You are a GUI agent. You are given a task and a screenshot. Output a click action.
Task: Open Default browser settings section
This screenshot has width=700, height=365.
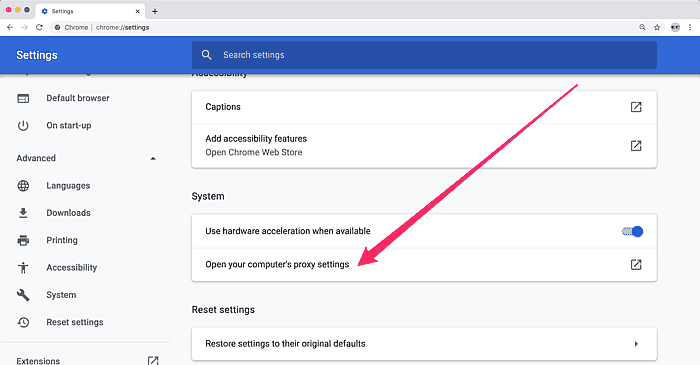(x=78, y=98)
